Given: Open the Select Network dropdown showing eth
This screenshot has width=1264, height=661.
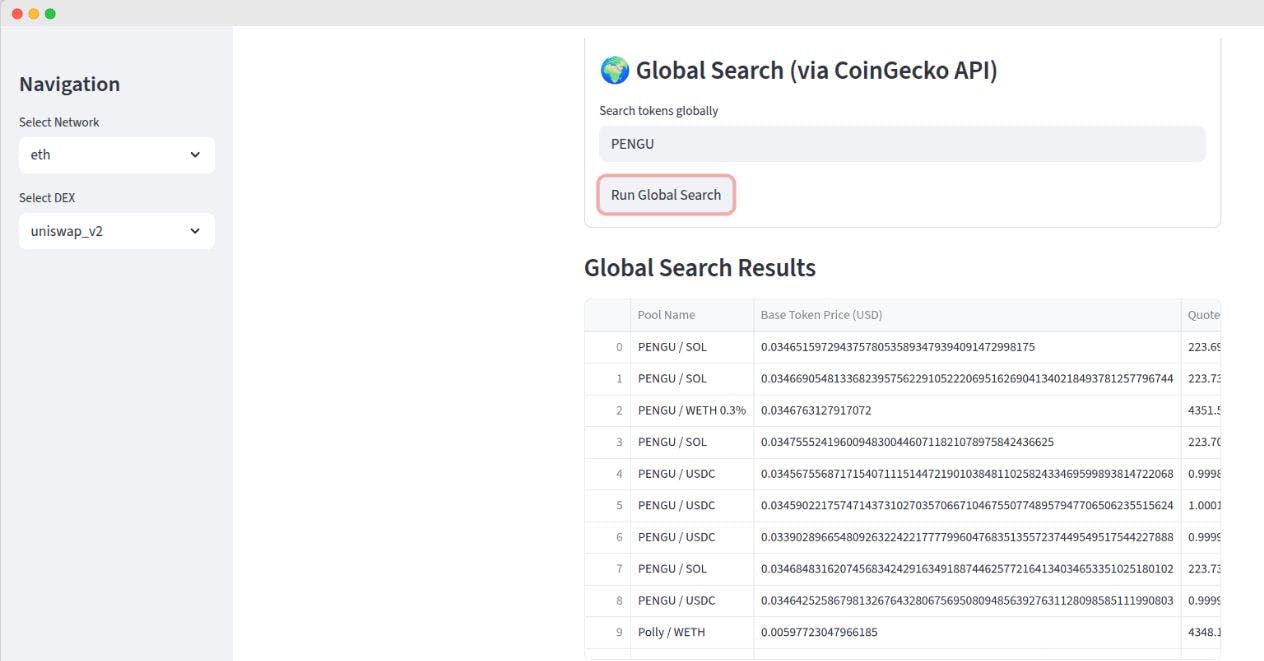Looking at the screenshot, I should coord(116,155).
